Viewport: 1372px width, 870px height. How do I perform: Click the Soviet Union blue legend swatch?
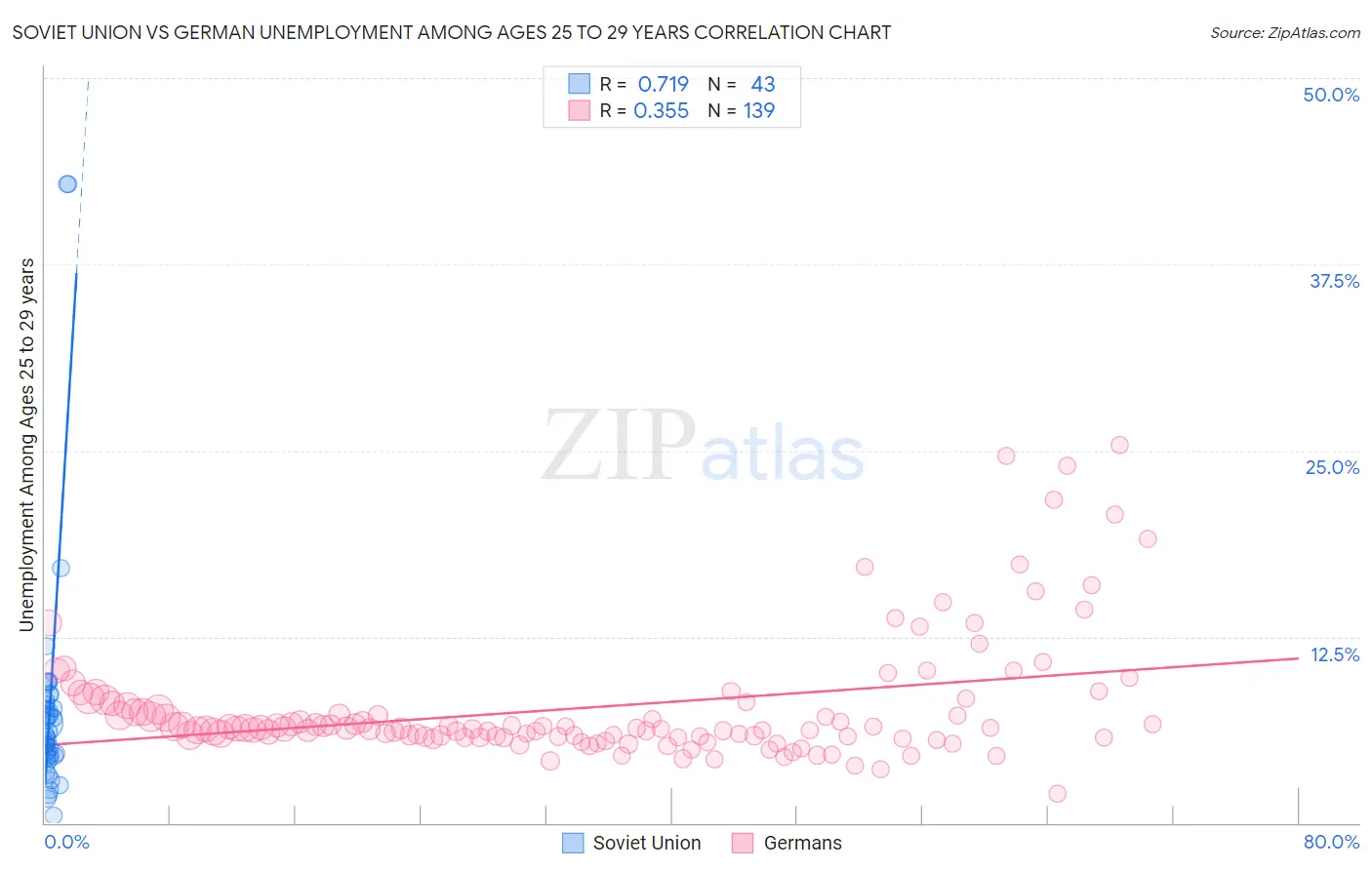pos(574,843)
